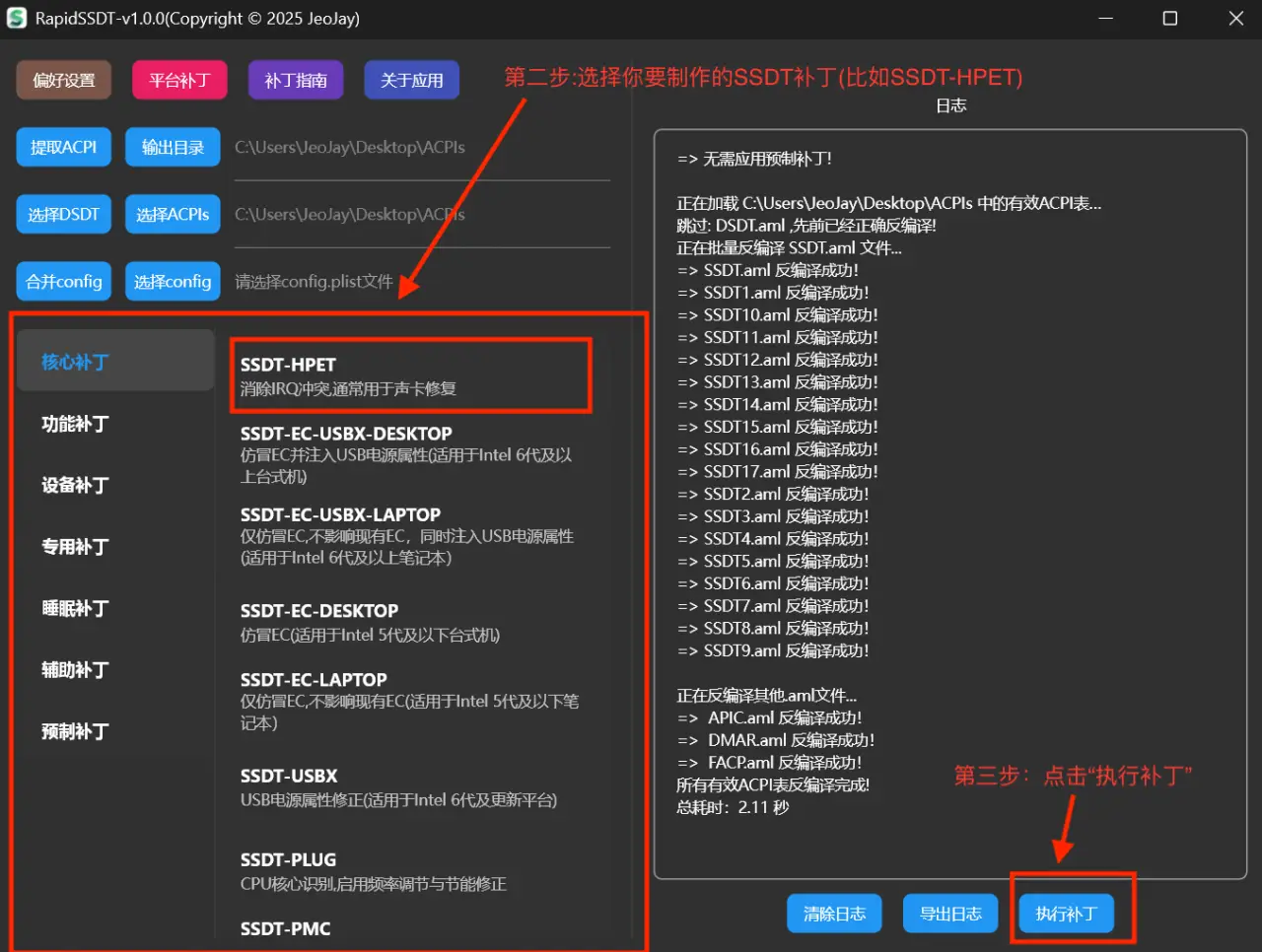The image size is (1262, 952).
Task: Click 合并config button
Action: [64, 282]
